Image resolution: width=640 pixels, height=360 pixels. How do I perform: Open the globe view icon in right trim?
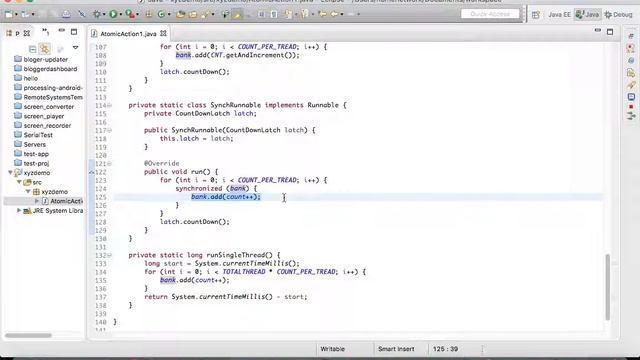point(631,61)
